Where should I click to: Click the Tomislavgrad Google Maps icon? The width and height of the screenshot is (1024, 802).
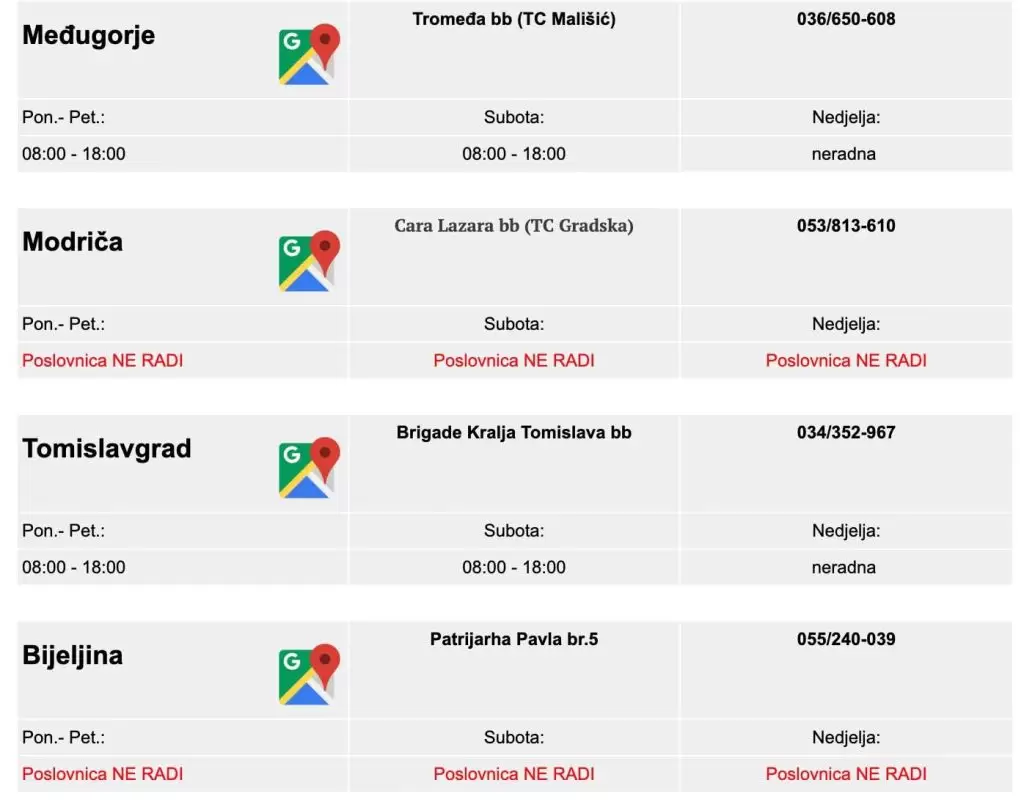309,468
